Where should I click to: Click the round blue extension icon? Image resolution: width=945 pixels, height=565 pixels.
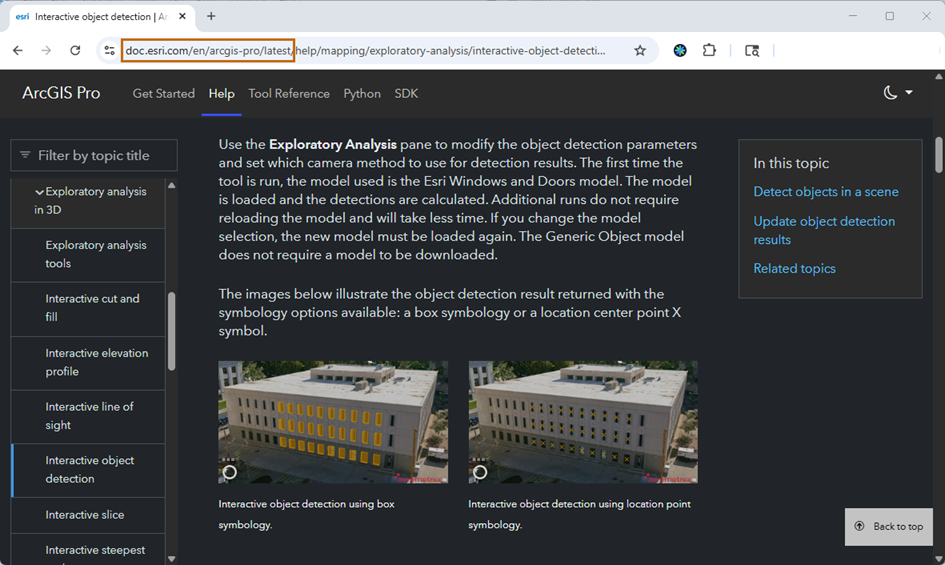[680, 51]
